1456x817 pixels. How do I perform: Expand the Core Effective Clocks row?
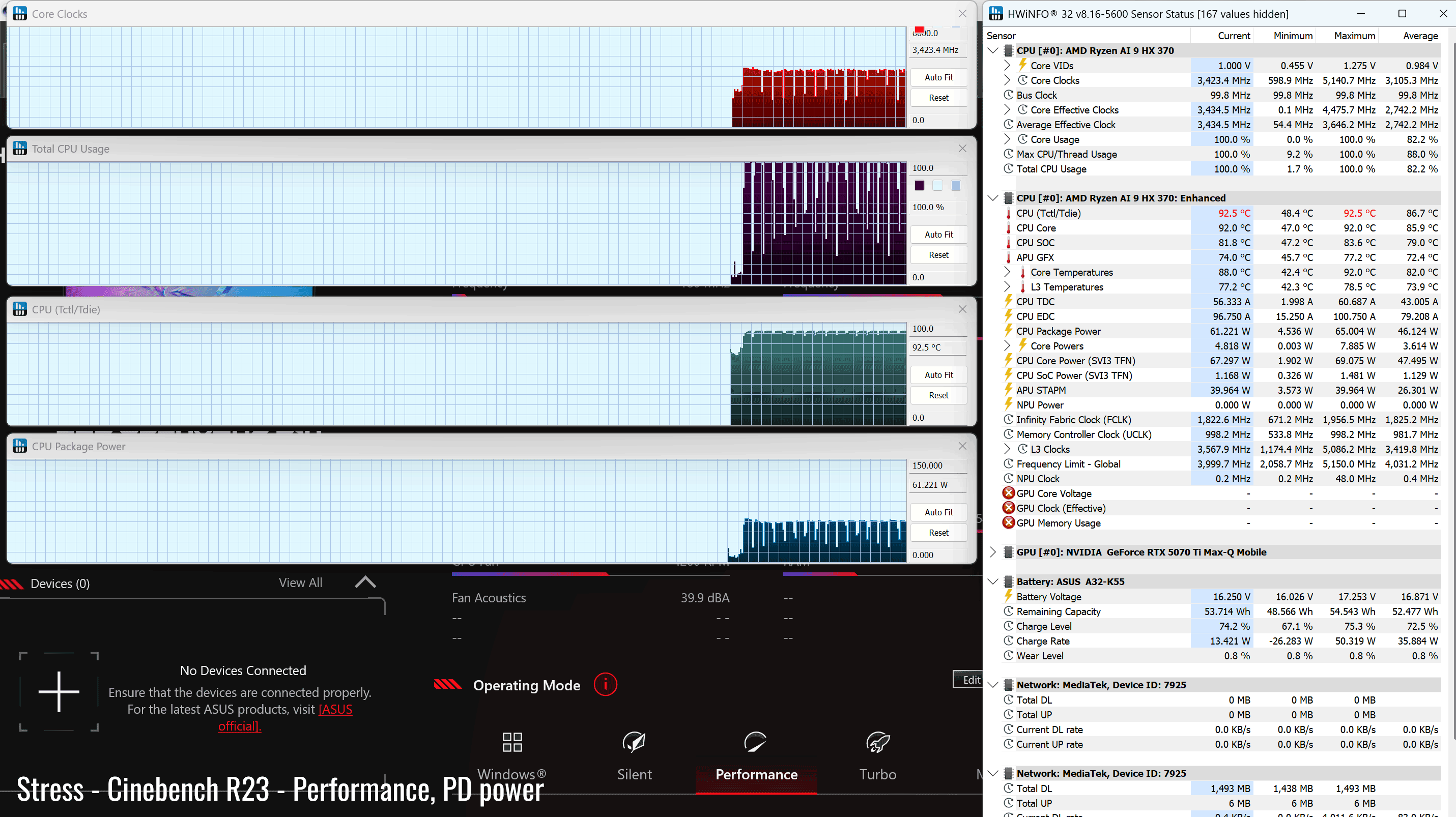pyautogui.click(x=1007, y=109)
